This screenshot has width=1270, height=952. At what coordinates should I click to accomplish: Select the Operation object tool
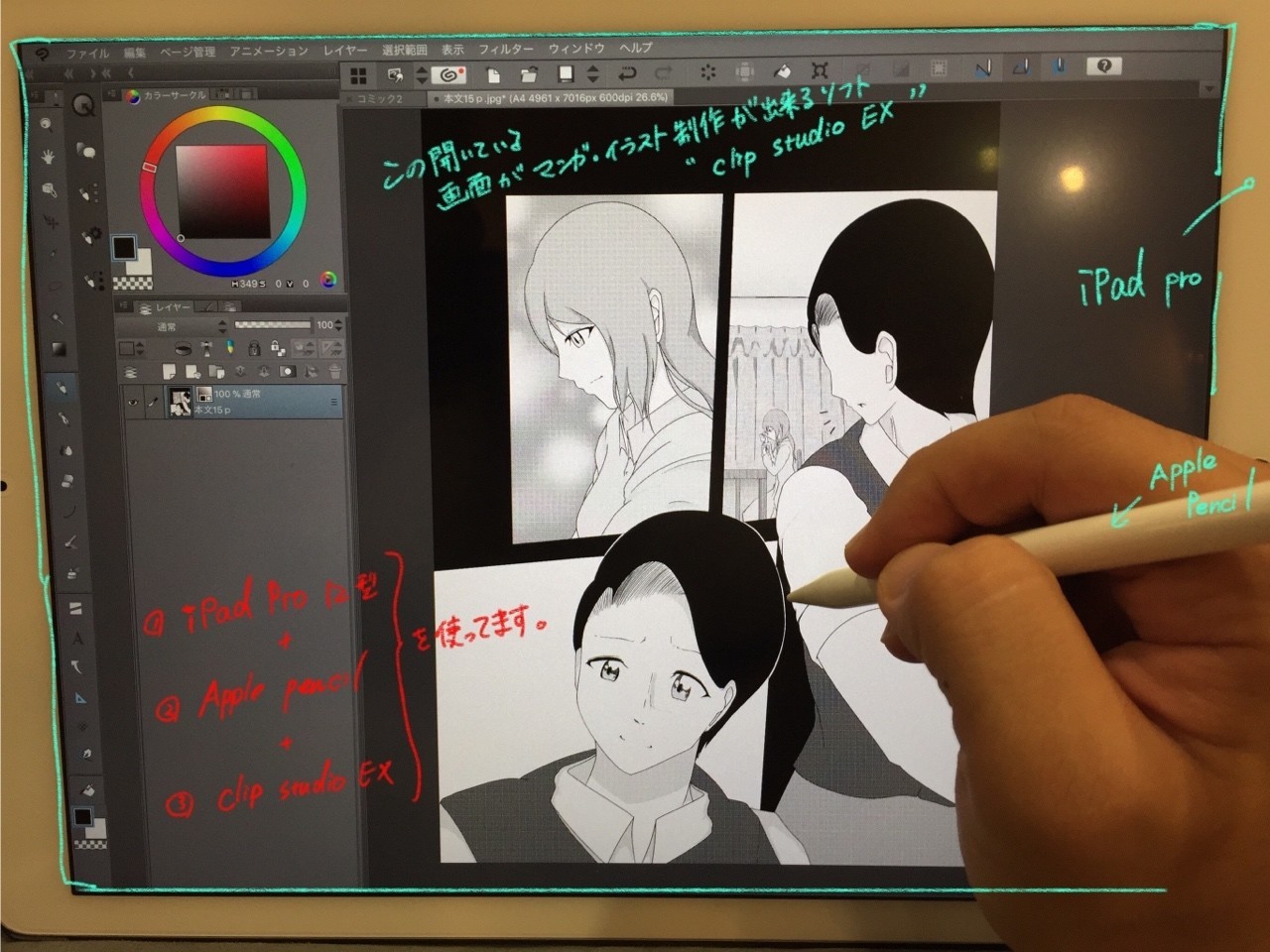click(49, 188)
